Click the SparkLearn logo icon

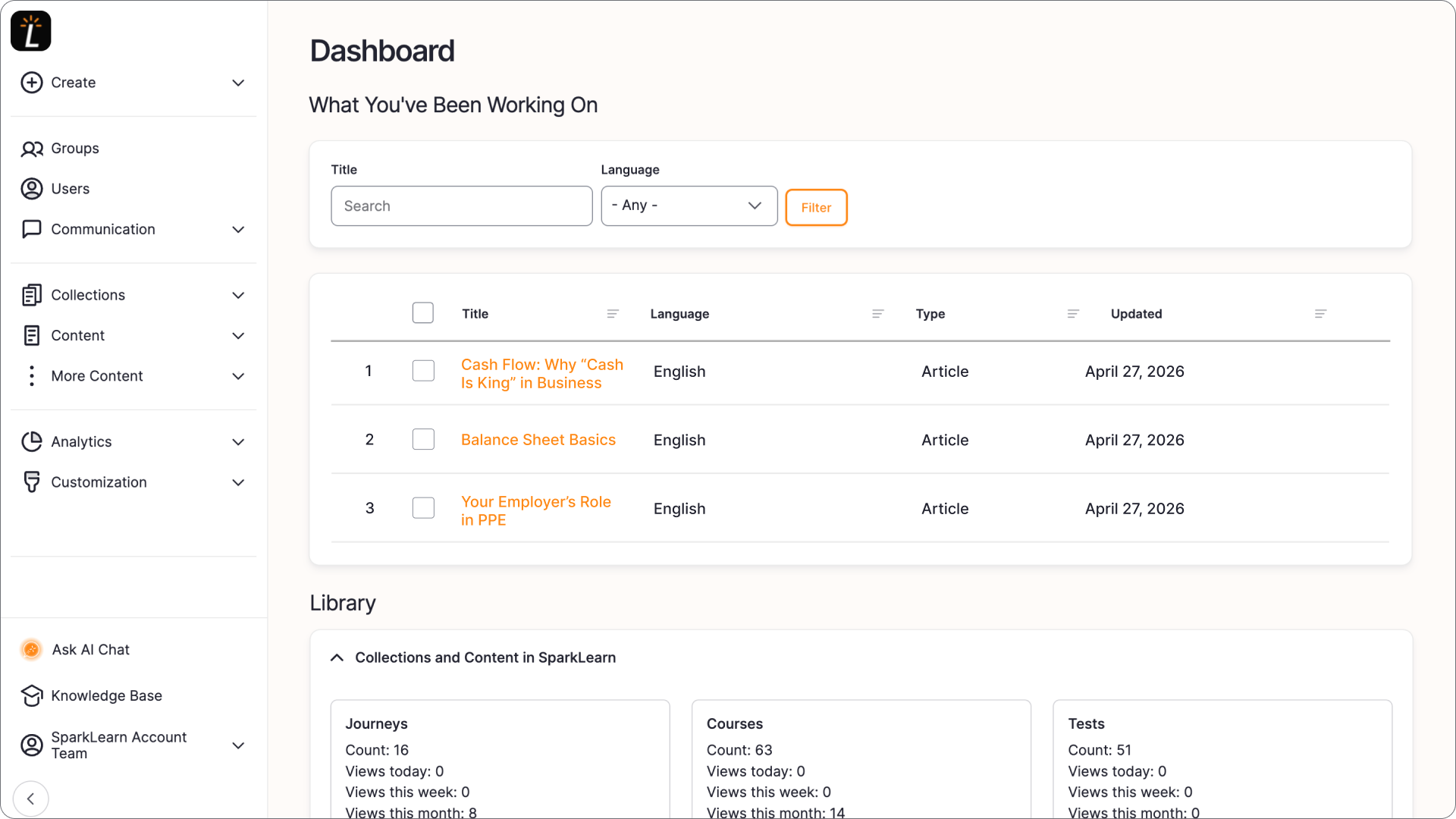31,31
